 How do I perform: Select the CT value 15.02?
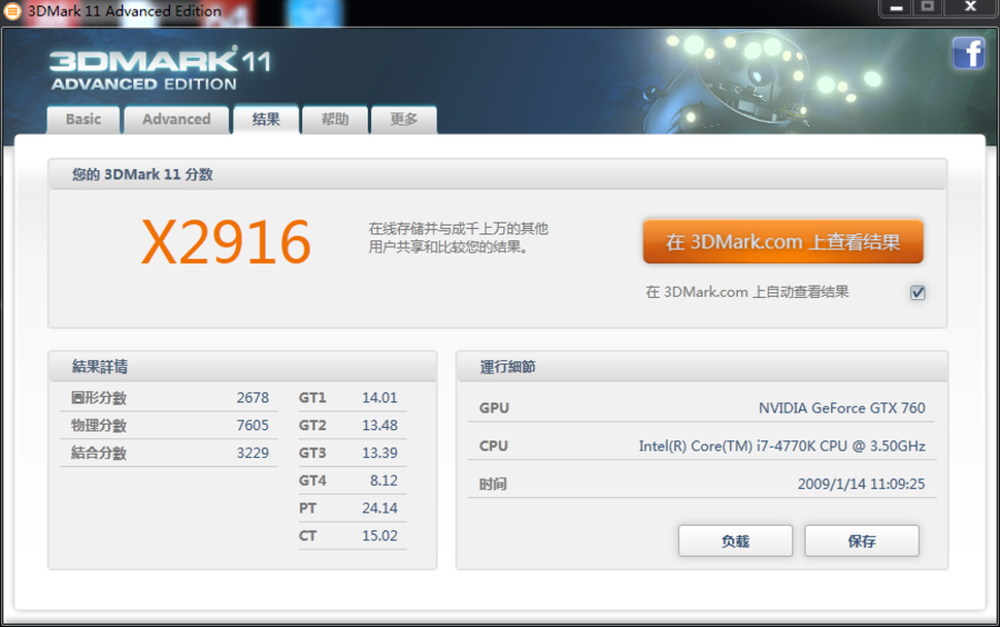pyautogui.click(x=379, y=536)
